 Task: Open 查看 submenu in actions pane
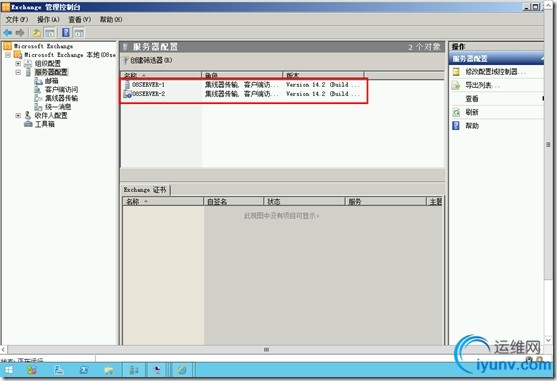pyautogui.click(x=472, y=99)
